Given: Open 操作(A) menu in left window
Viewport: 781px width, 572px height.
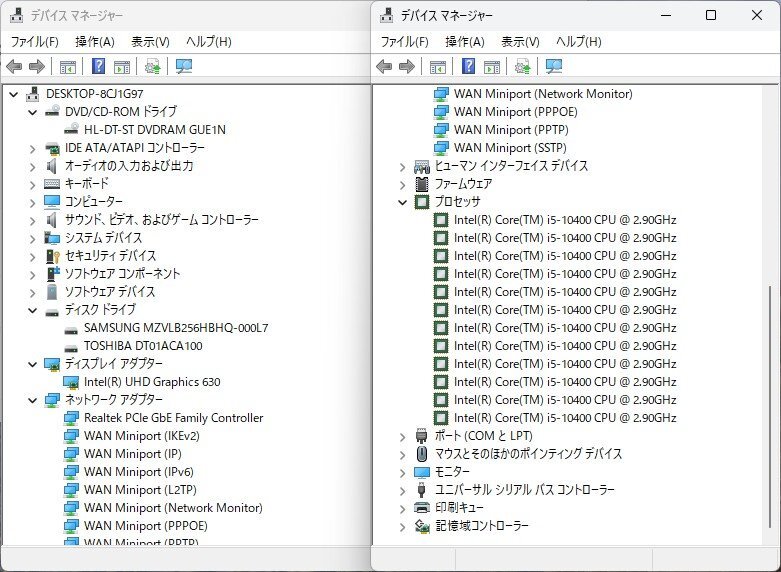Looking at the screenshot, I should [x=95, y=42].
